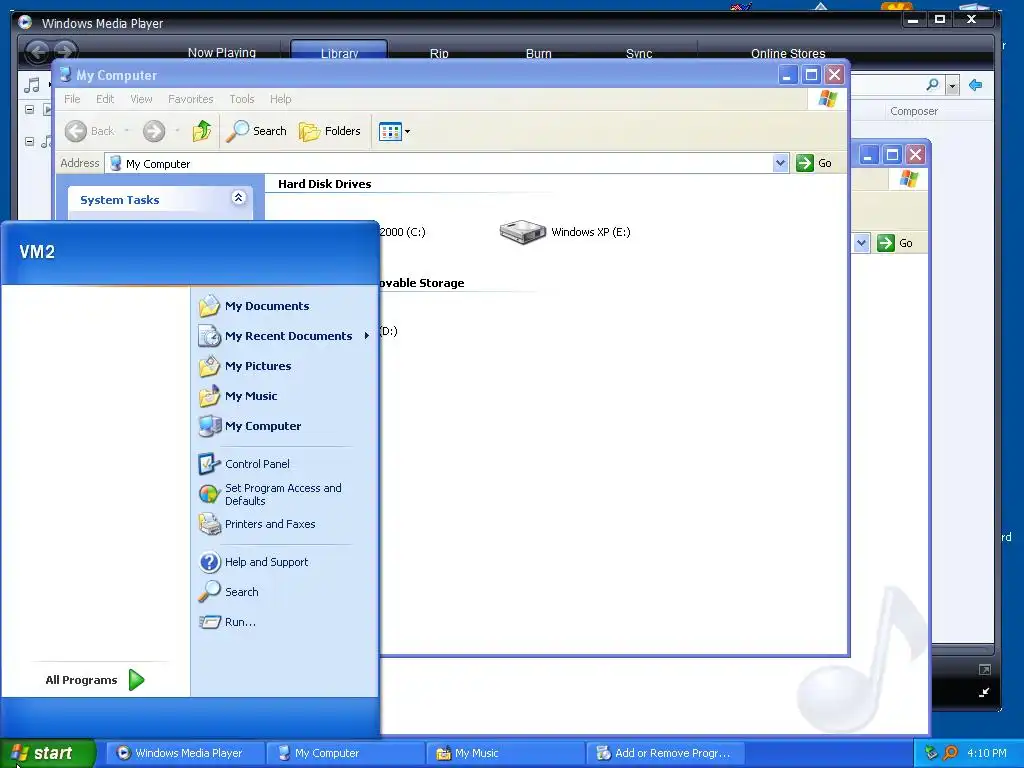Click the orange magnifier tray icon
This screenshot has width=1024, height=768.
[951, 753]
